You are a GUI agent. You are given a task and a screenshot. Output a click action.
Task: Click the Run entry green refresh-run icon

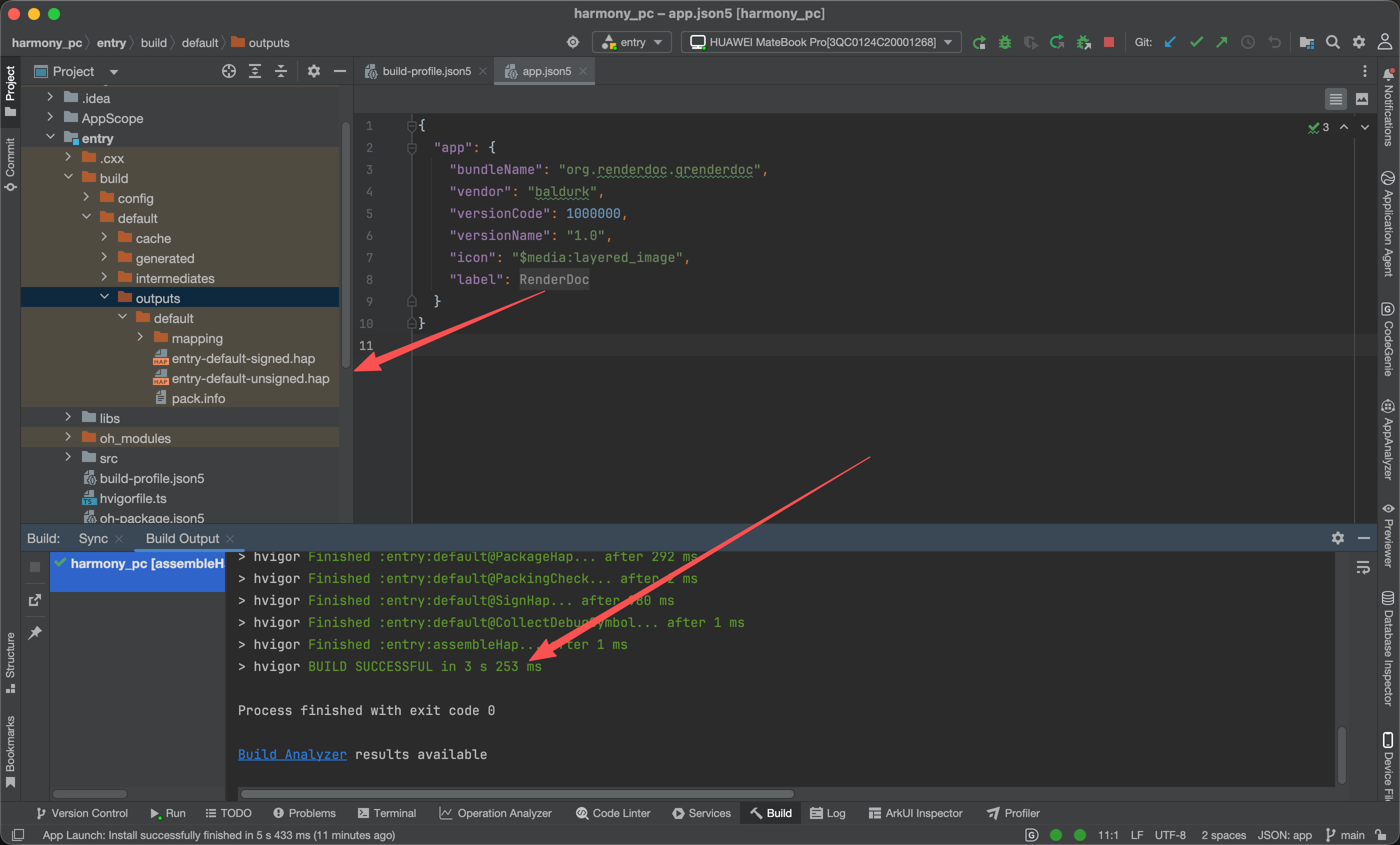(979, 42)
